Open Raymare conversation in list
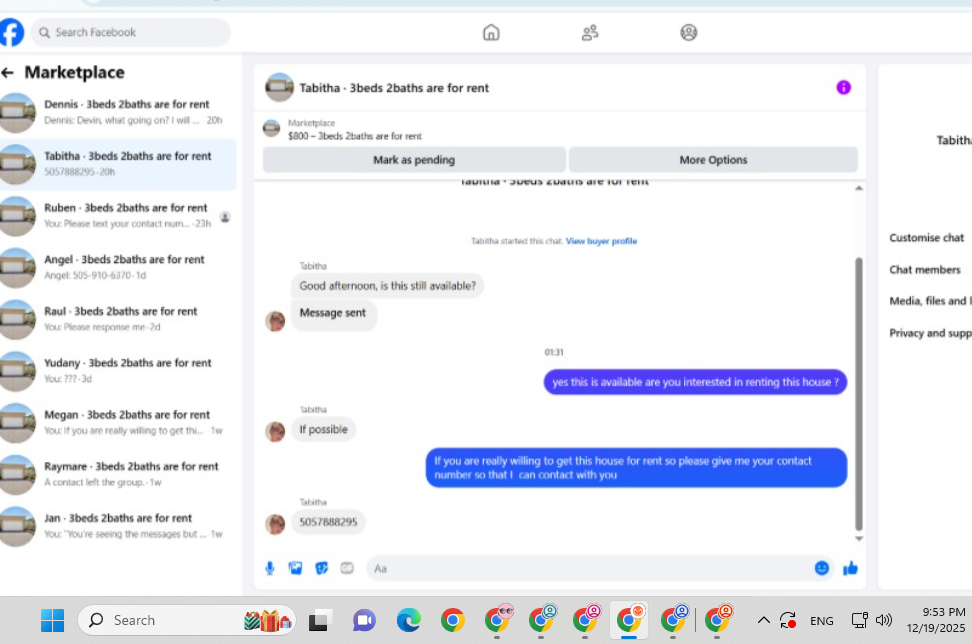Image resolution: width=972 pixels, height=644 pixels. tap(118, 474)
